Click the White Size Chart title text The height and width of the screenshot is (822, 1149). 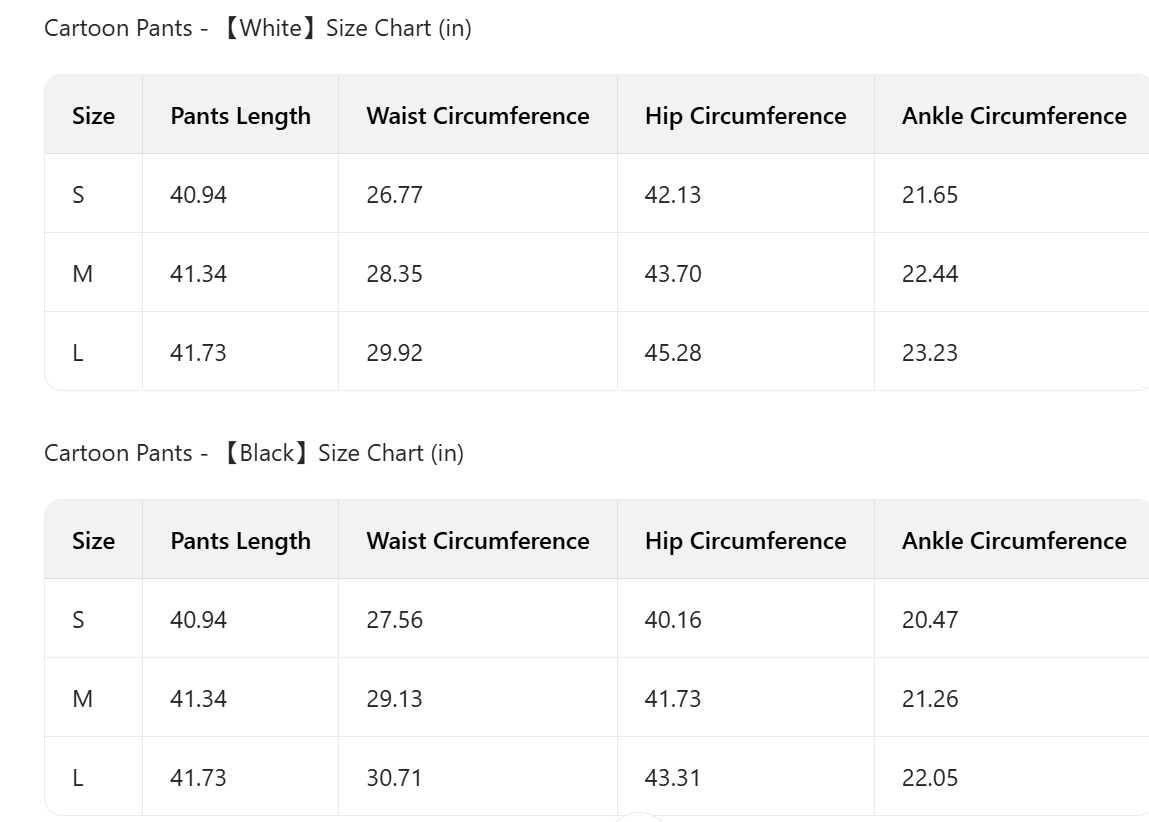(x=258, y=28)
